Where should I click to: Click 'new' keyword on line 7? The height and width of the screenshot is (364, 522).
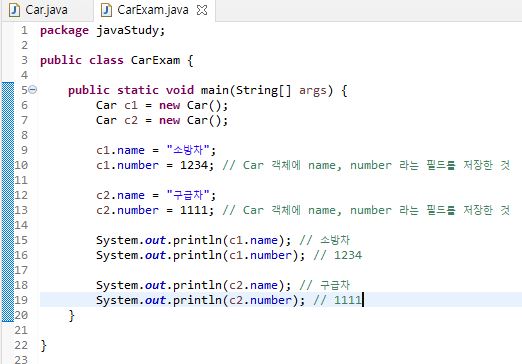click(169, 120)
